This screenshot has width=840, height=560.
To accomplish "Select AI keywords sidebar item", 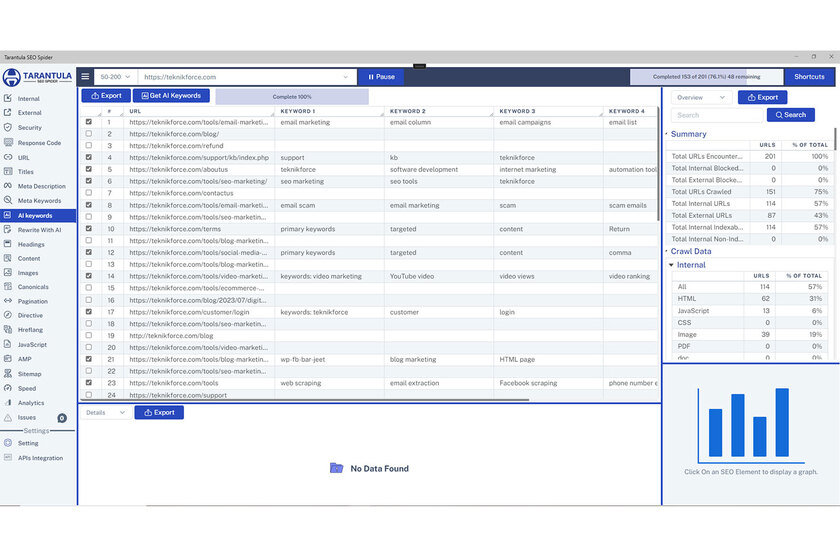I will [38, 215].
